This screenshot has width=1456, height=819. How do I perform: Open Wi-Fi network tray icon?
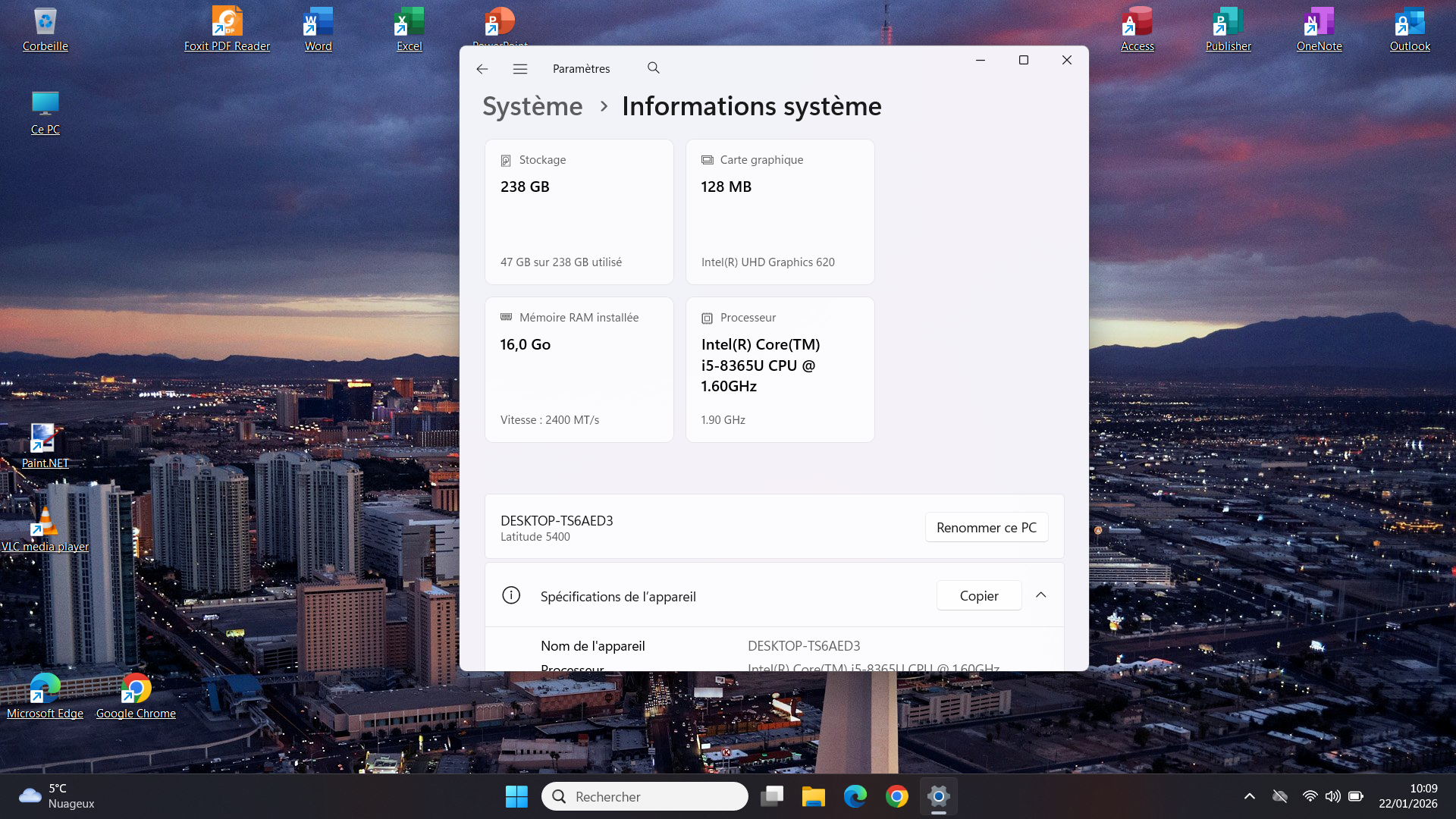[1310, 796]
